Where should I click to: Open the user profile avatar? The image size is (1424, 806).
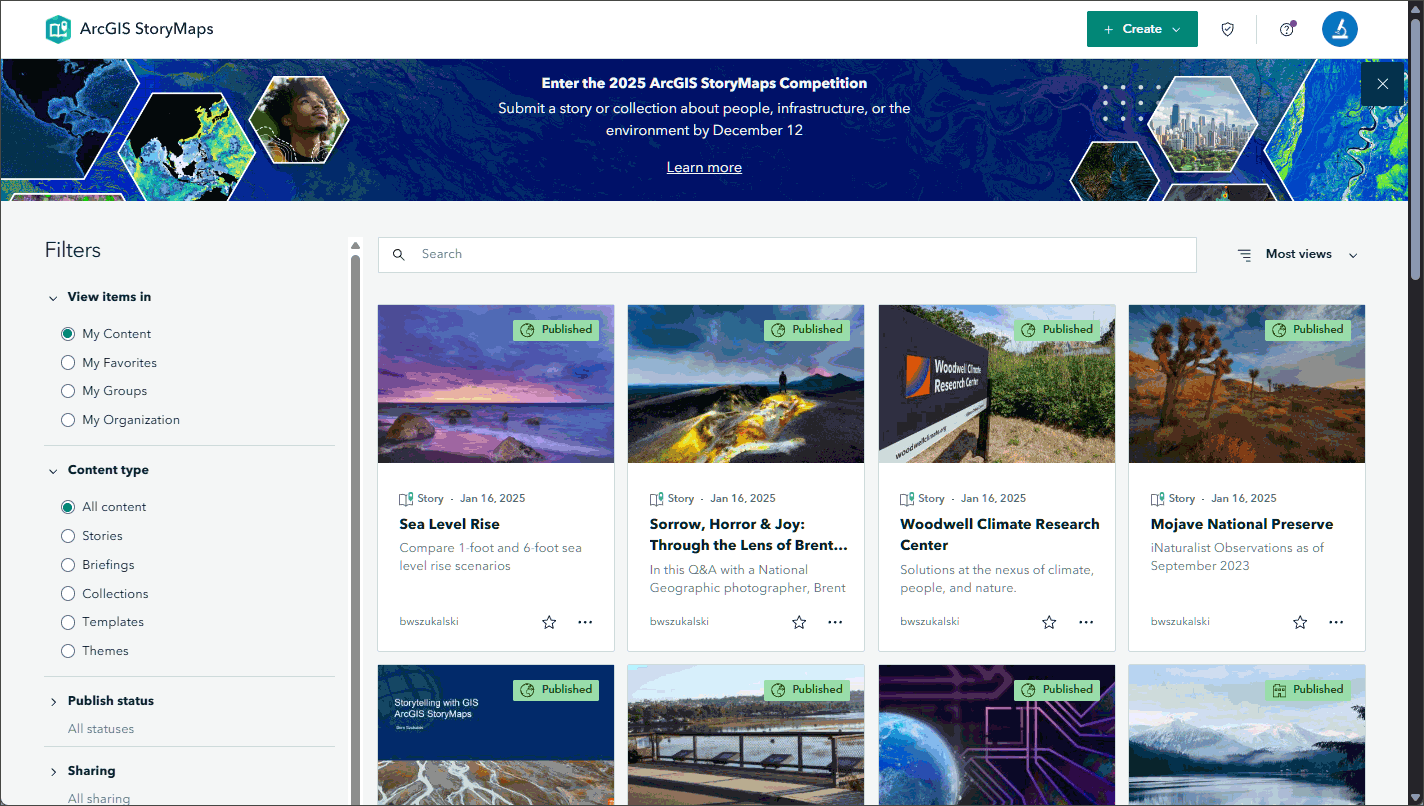(x=1339, y=29)
